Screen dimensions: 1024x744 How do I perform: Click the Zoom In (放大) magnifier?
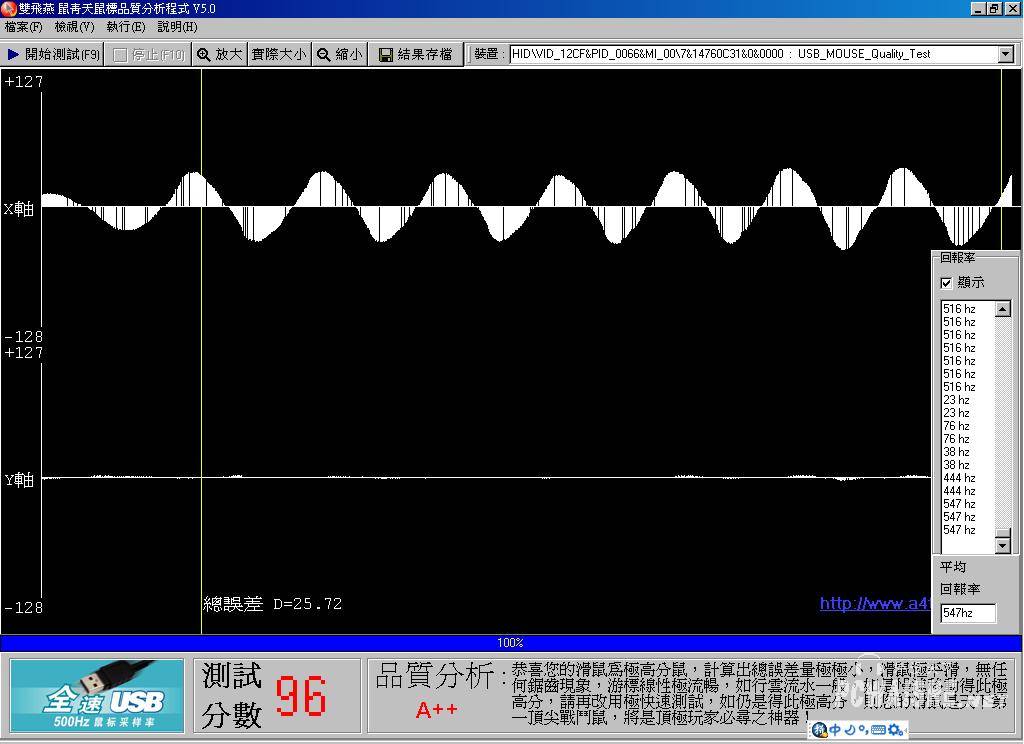click(204, 55)
